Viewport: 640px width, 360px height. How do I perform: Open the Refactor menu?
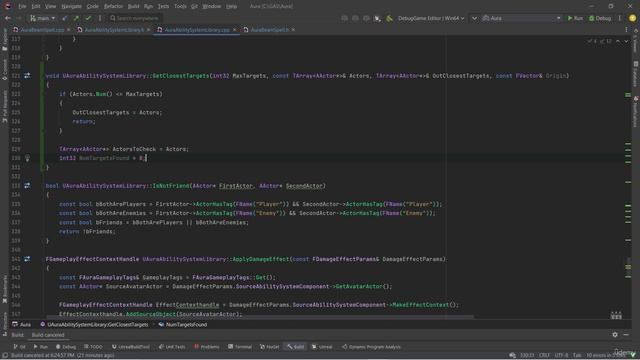point(113,6)
